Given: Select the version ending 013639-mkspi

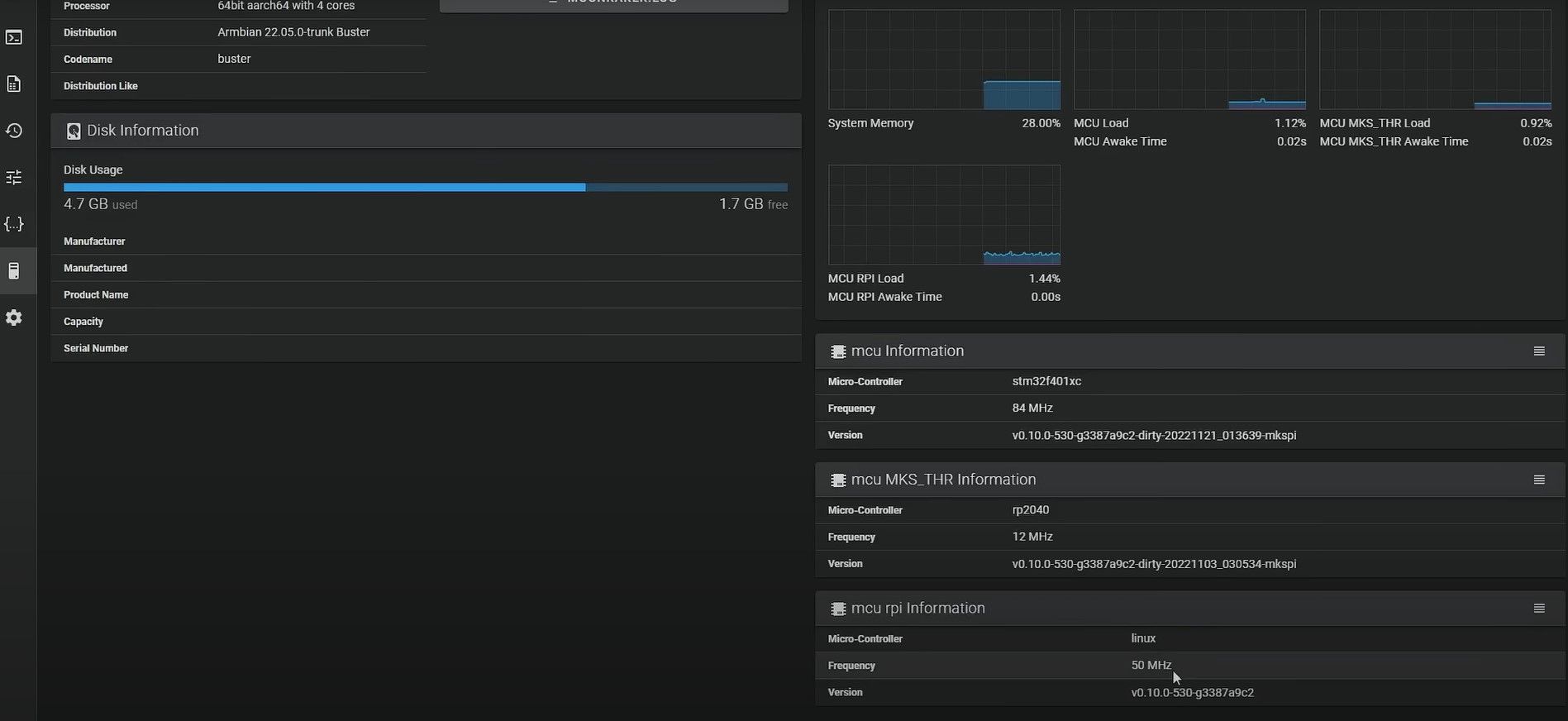Looking at the screenshot, I should [x=1154, y=435].
